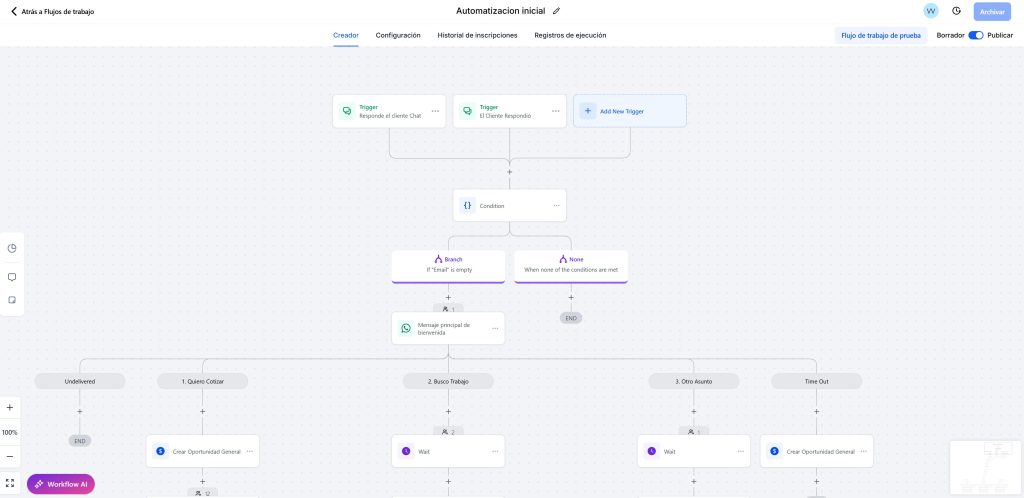Zoom in with the plus button
The image size is (1024, 498).
coord(10,408)
